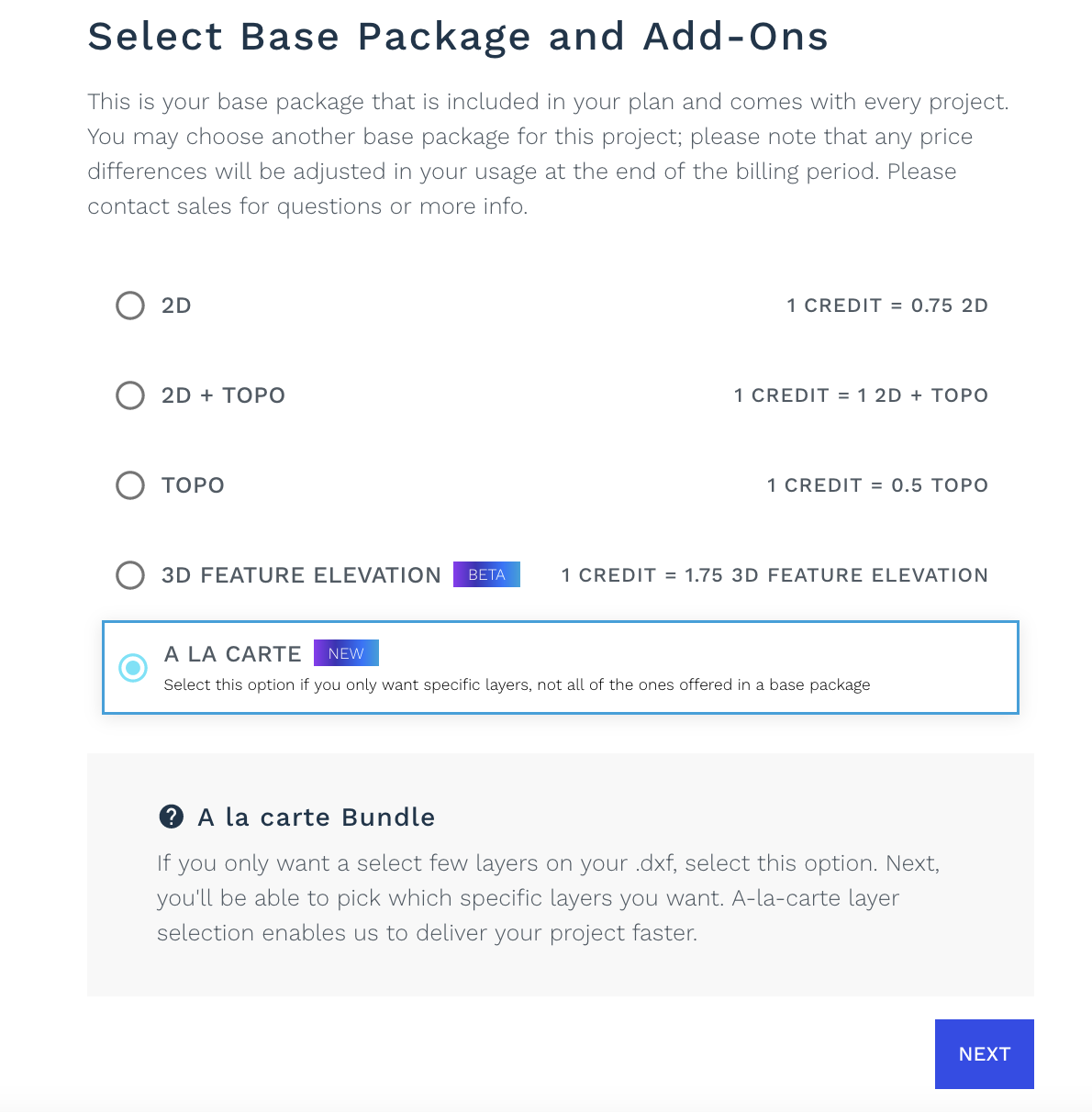Click the NEW badge beside A La Carte
This screenshot has width=1092, height=1112.
(346, 653)
